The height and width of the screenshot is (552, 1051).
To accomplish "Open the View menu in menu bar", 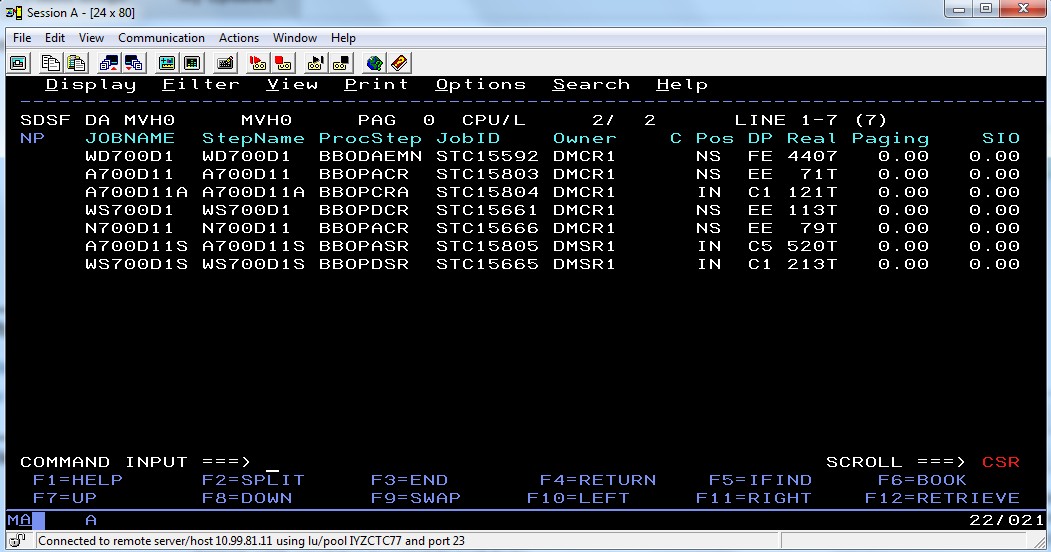I will click(91, 38).
